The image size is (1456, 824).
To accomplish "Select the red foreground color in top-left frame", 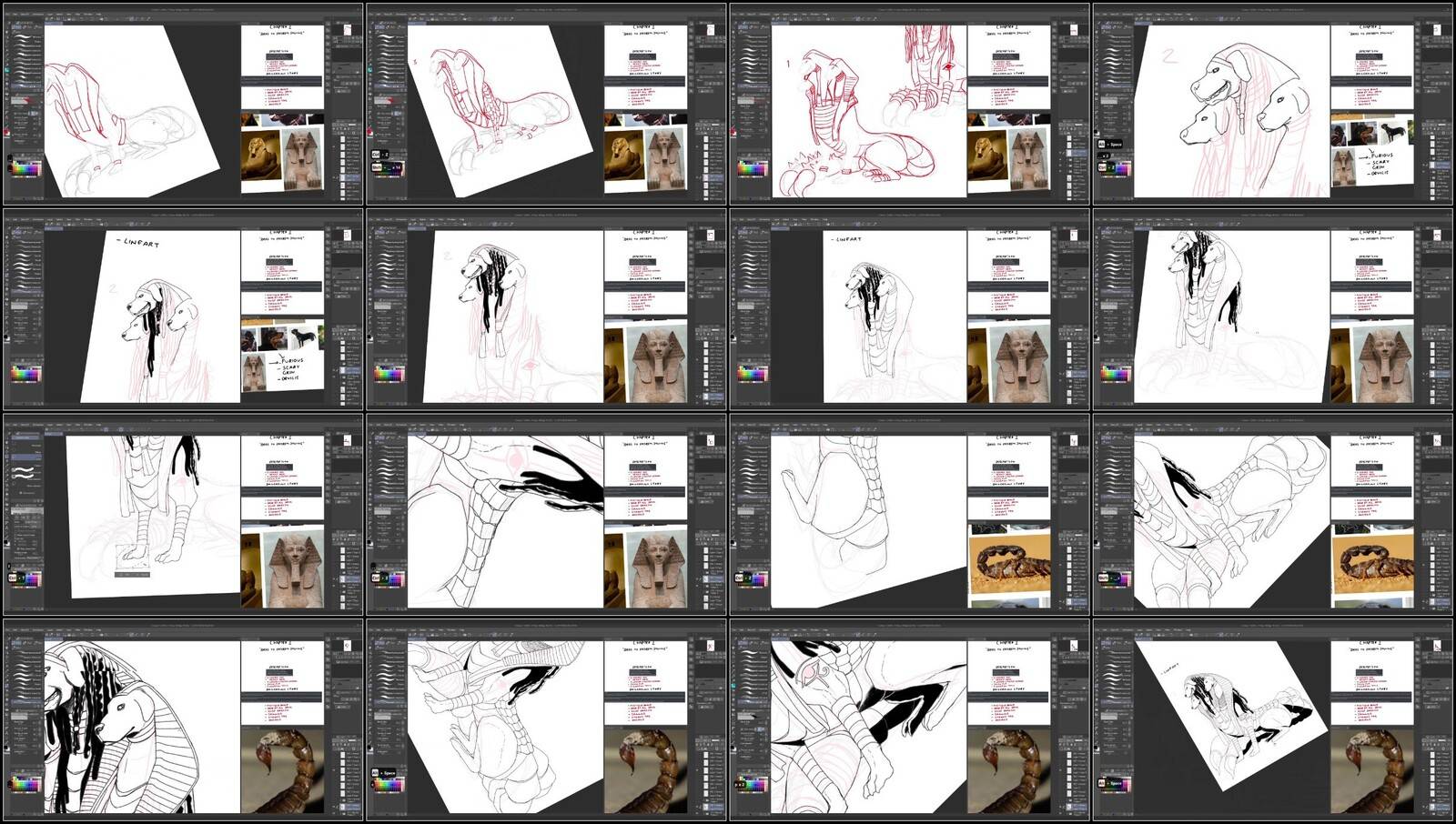I will (8, 132).
